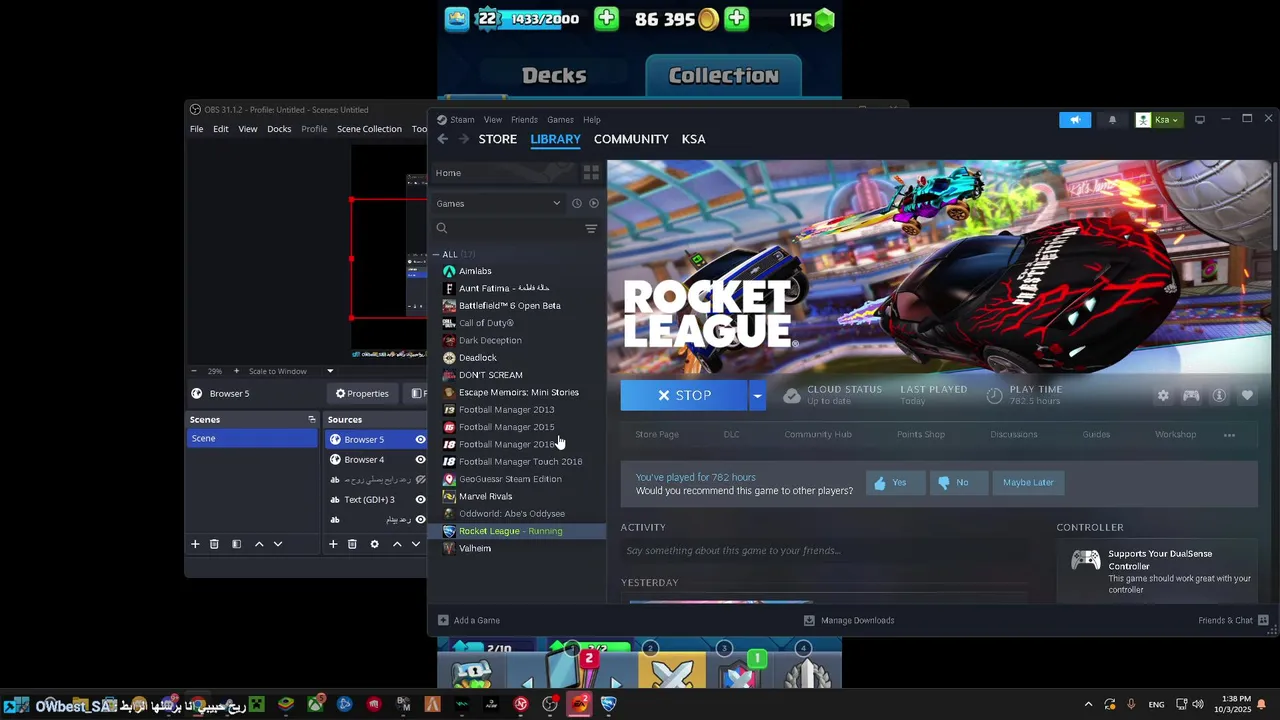Add a new scene in OBS
The image size is (1280, 720).
[x=195, y=544]
